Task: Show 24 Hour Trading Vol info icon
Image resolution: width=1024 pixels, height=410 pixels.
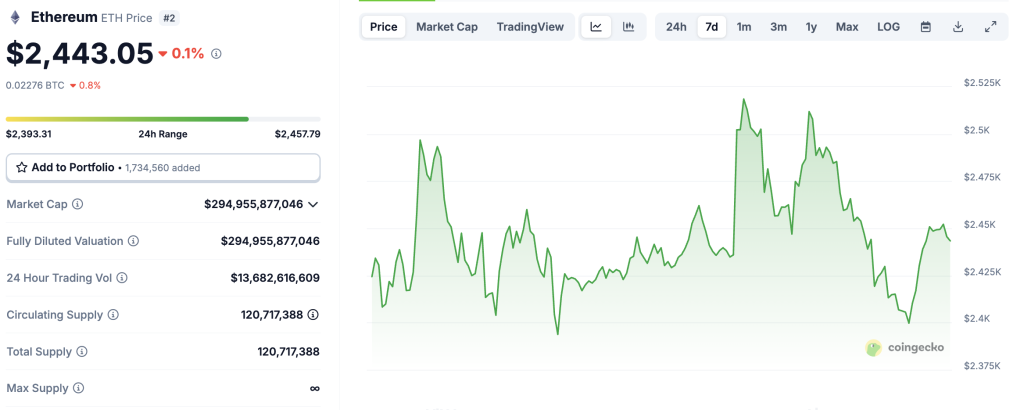Action: pos(121,278)
